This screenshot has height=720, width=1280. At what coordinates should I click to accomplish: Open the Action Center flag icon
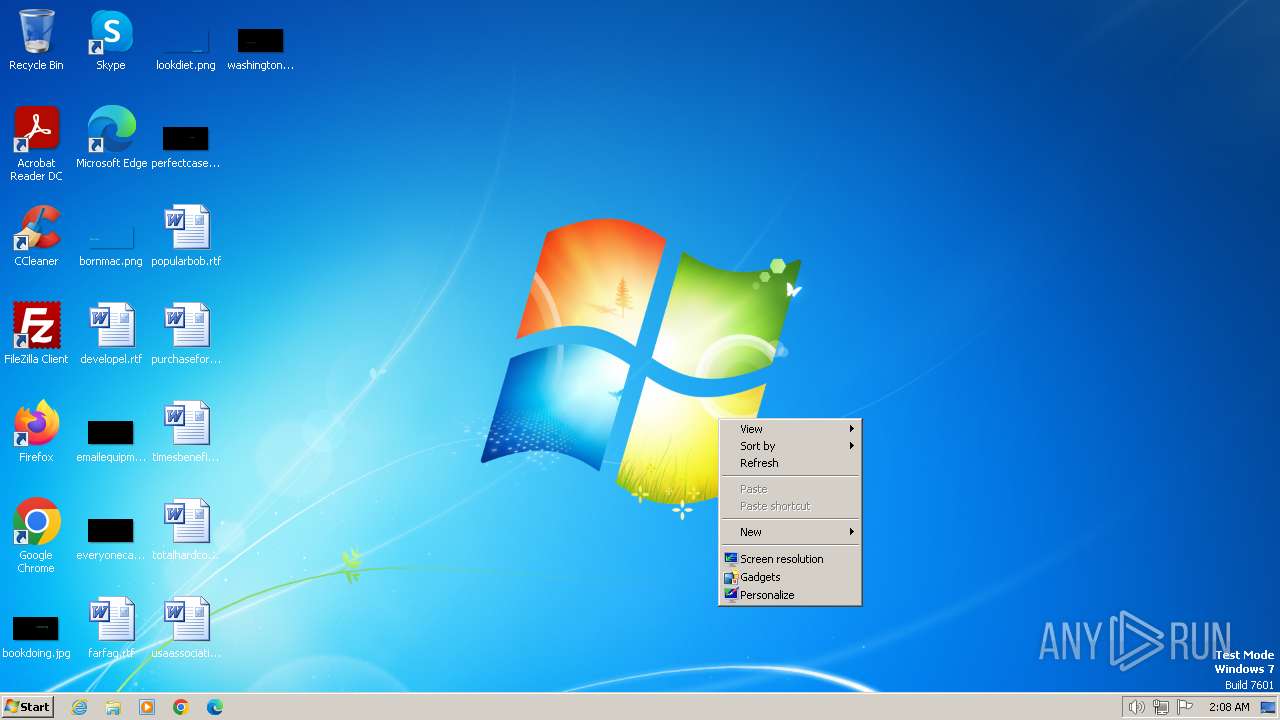pyautogui.click(x=1185, y=707)
